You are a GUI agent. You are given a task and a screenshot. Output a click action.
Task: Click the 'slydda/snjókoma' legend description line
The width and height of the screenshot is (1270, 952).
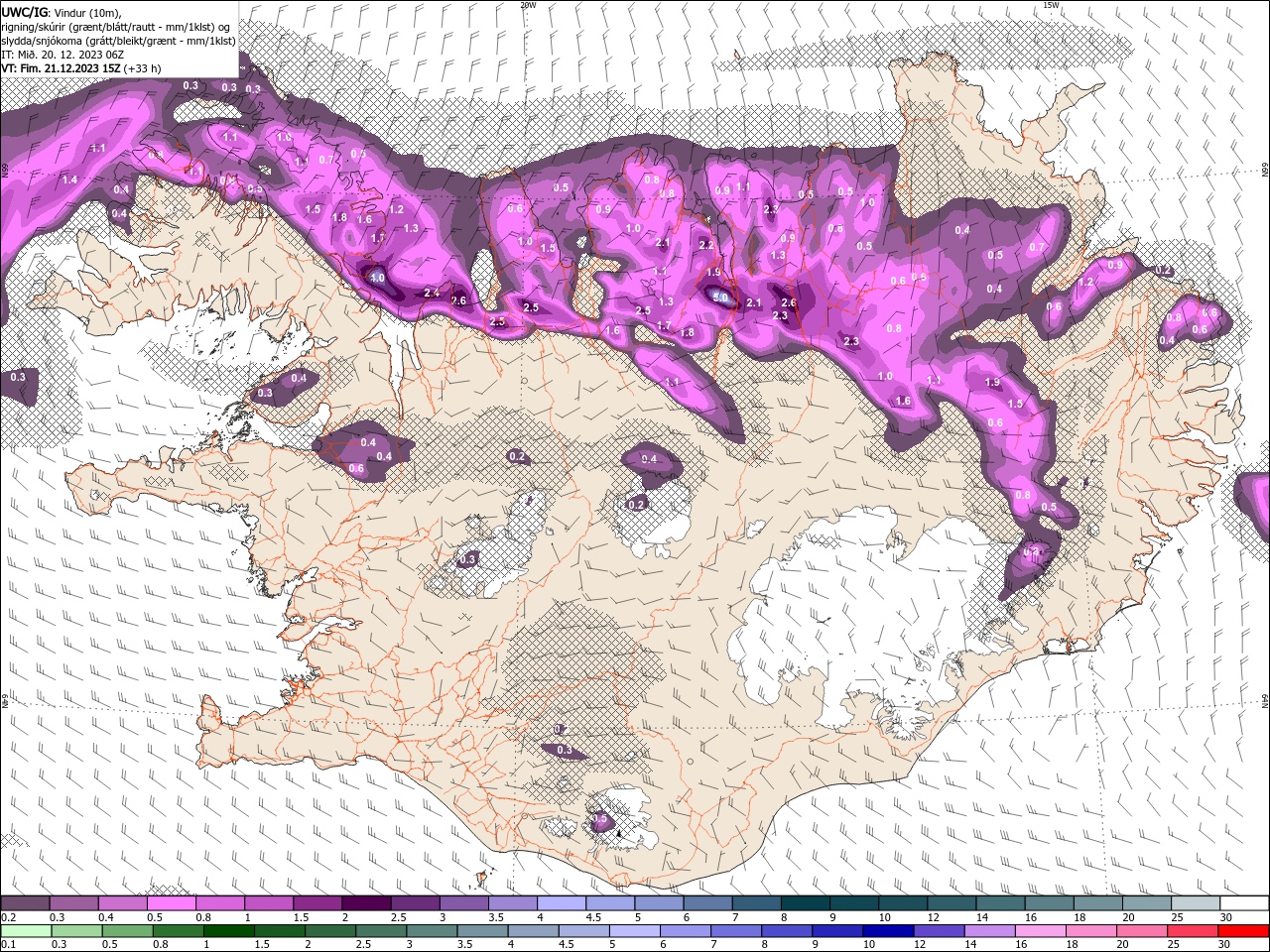click(x=119, y=41)
